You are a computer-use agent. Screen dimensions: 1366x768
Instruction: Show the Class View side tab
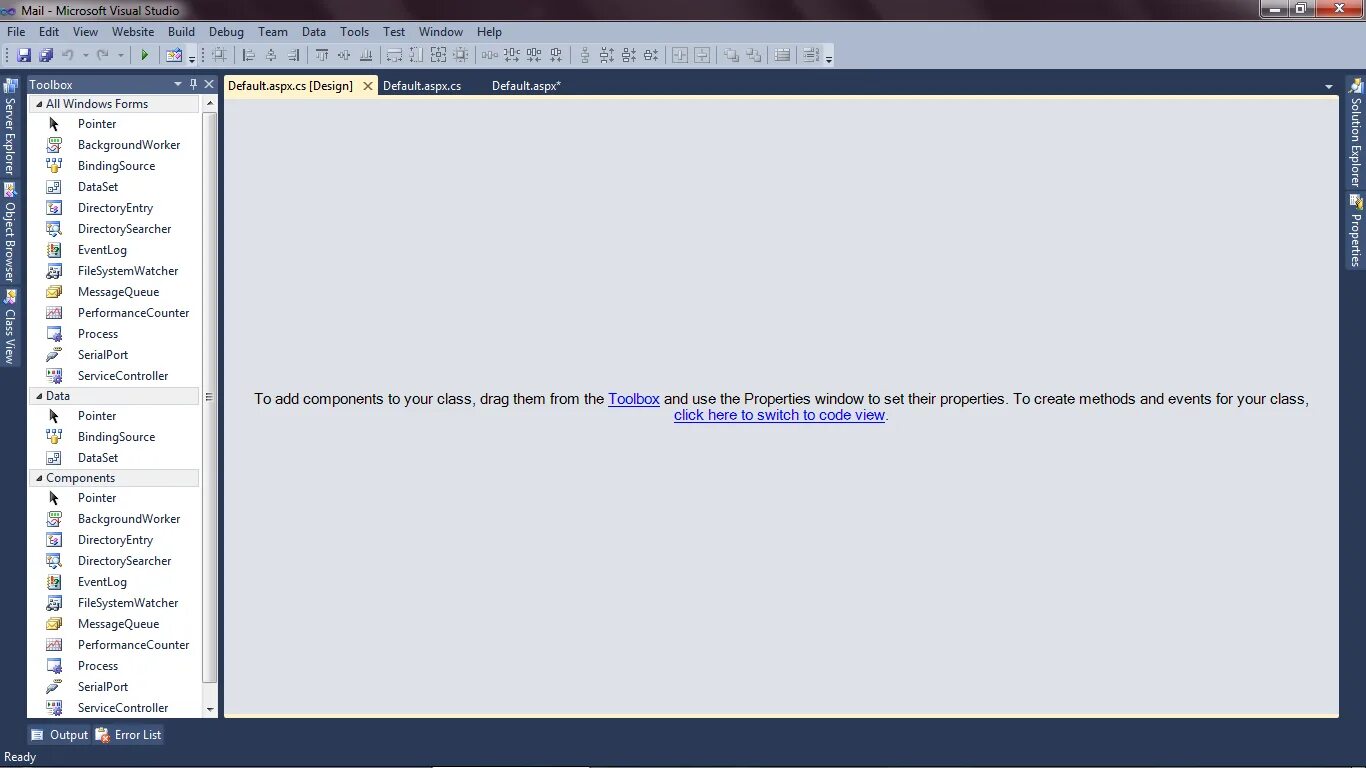[10, 326]
